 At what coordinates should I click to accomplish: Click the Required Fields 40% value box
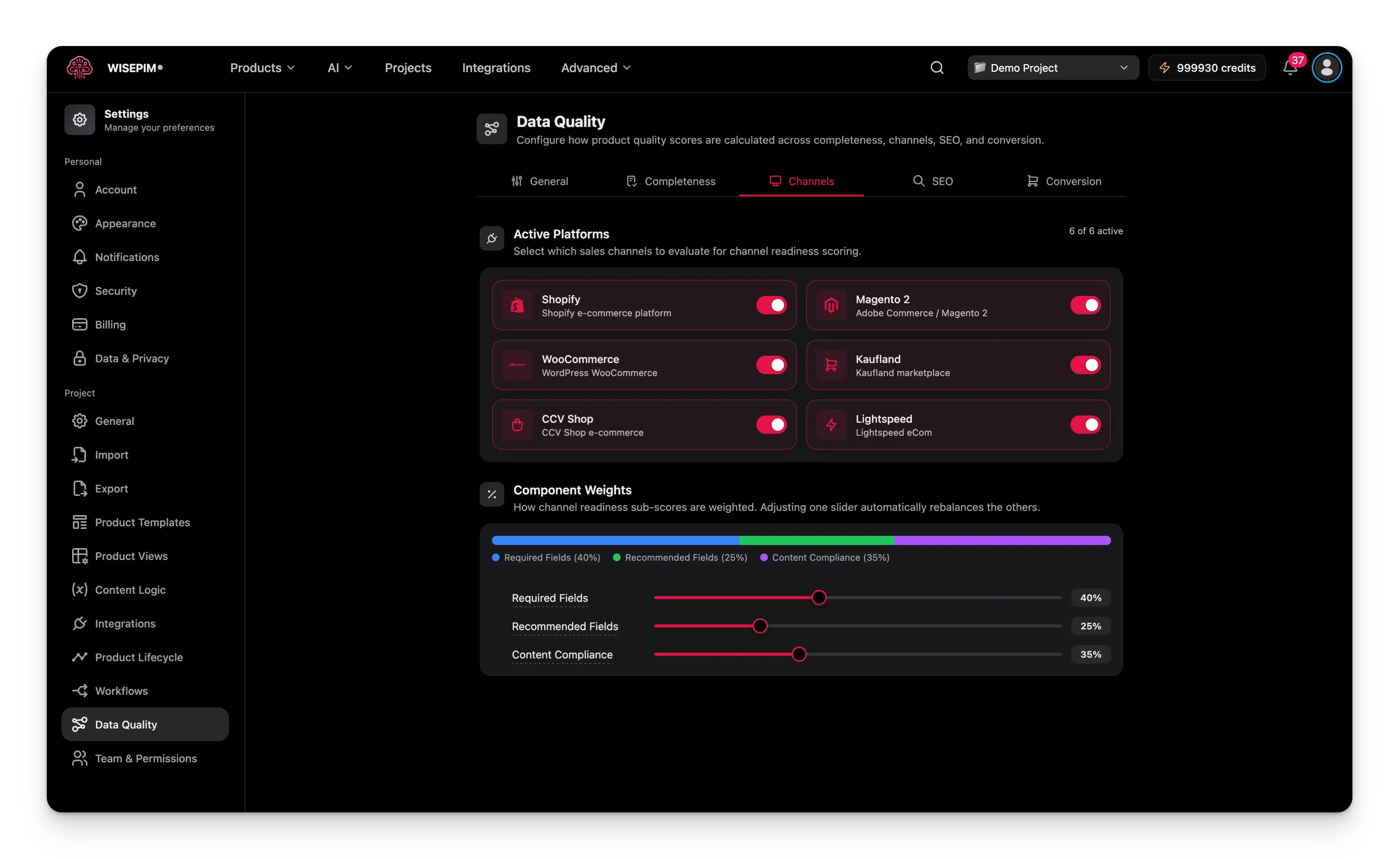click(1090, 598)
